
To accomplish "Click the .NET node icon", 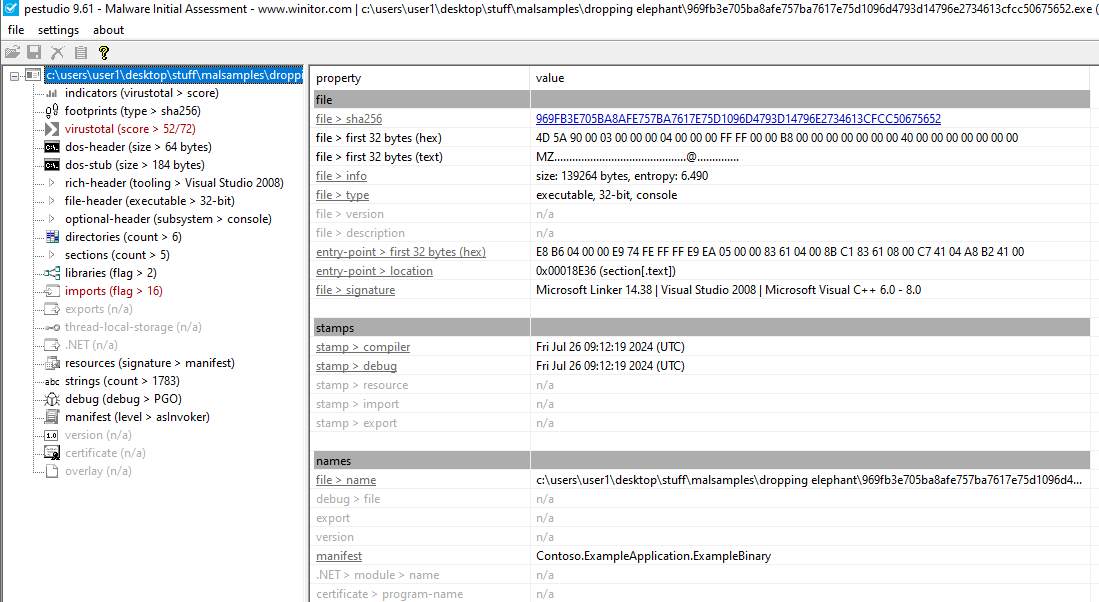I will point(52,345).
